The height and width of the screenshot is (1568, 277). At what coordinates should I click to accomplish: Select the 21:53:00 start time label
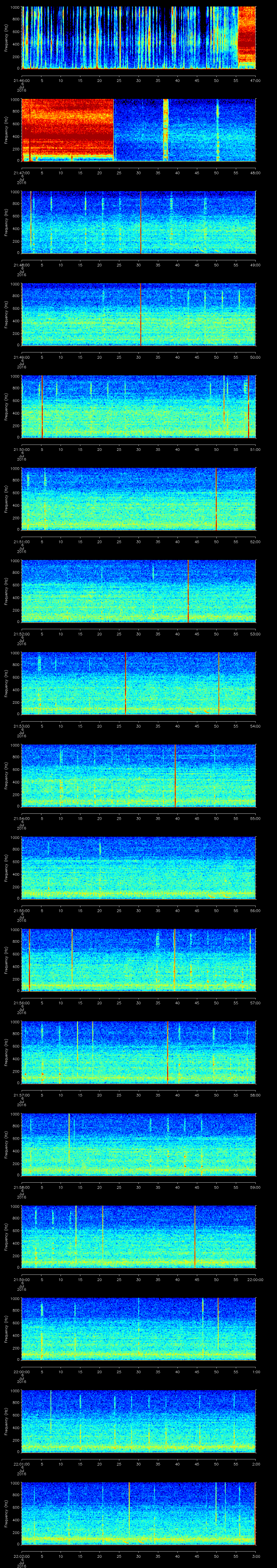(x=21, y=726)
